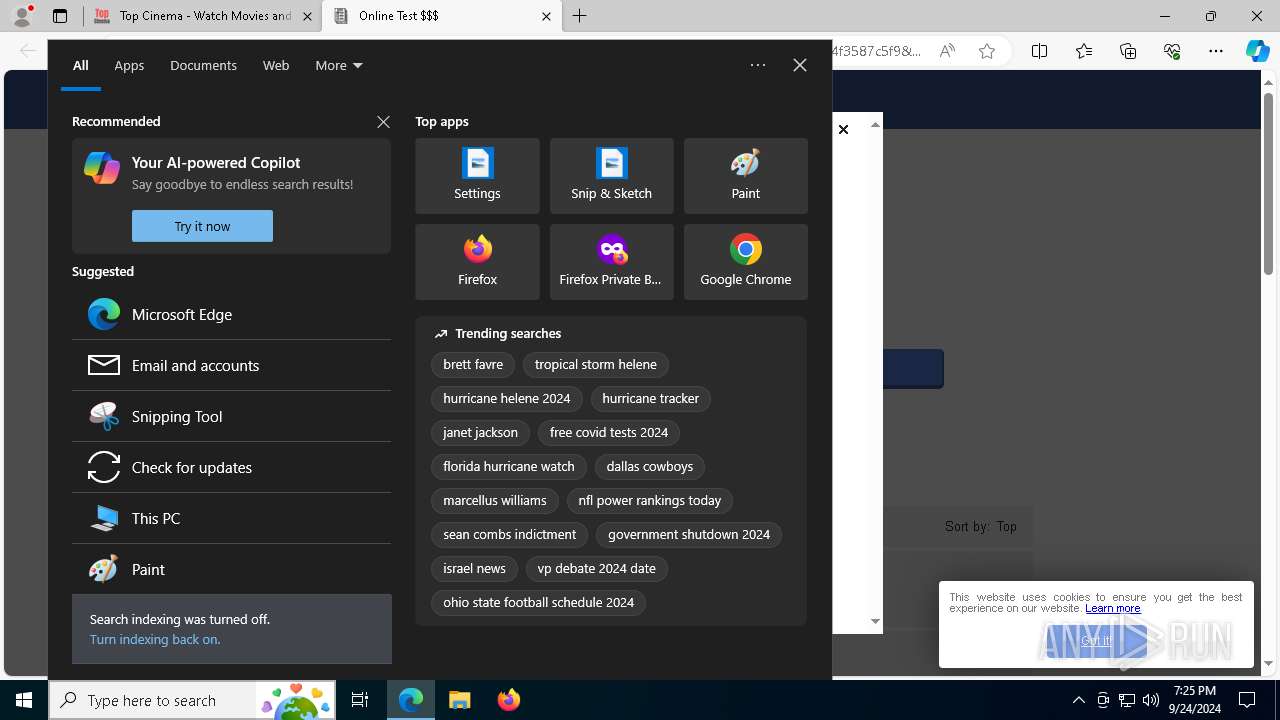Switch to Documents search tab
This screenshot has height=720, width=1280.
pos(203,65)
